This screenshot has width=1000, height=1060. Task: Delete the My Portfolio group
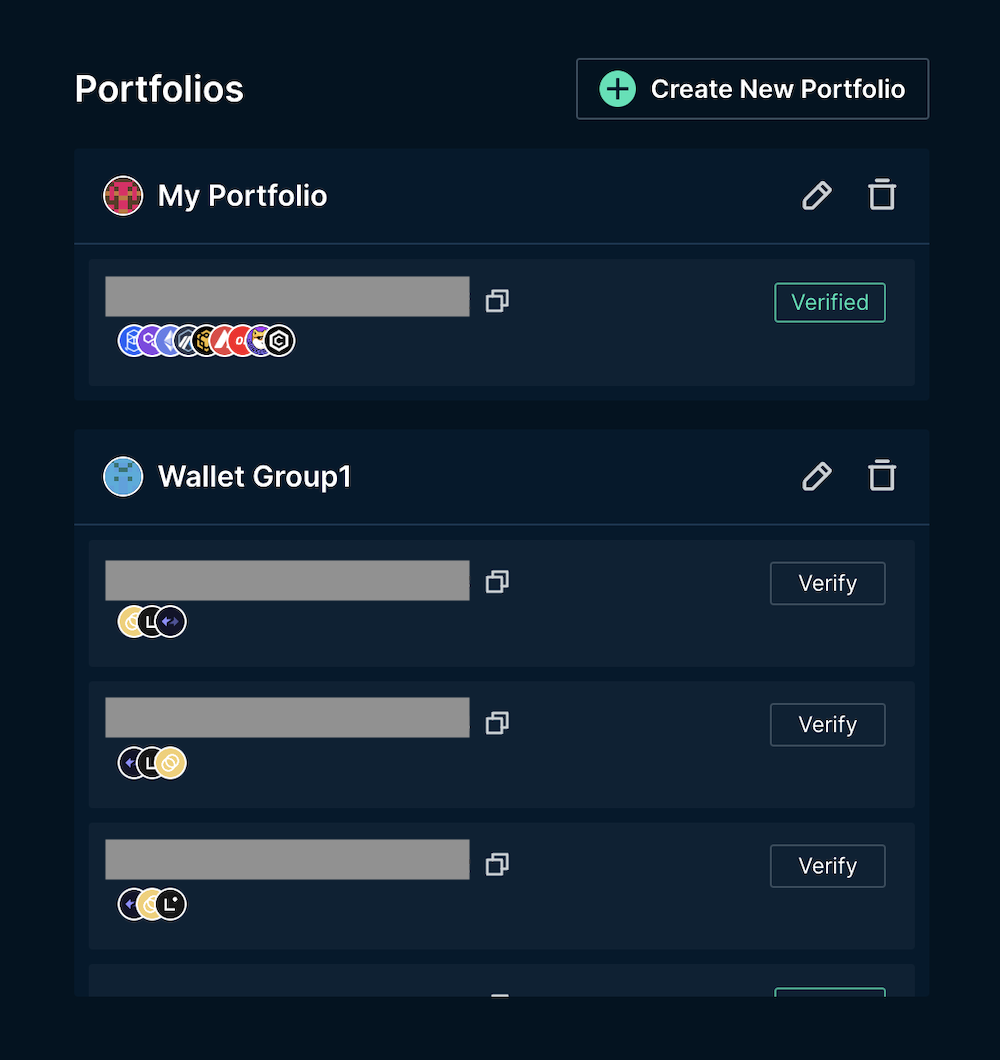[881, 195]
